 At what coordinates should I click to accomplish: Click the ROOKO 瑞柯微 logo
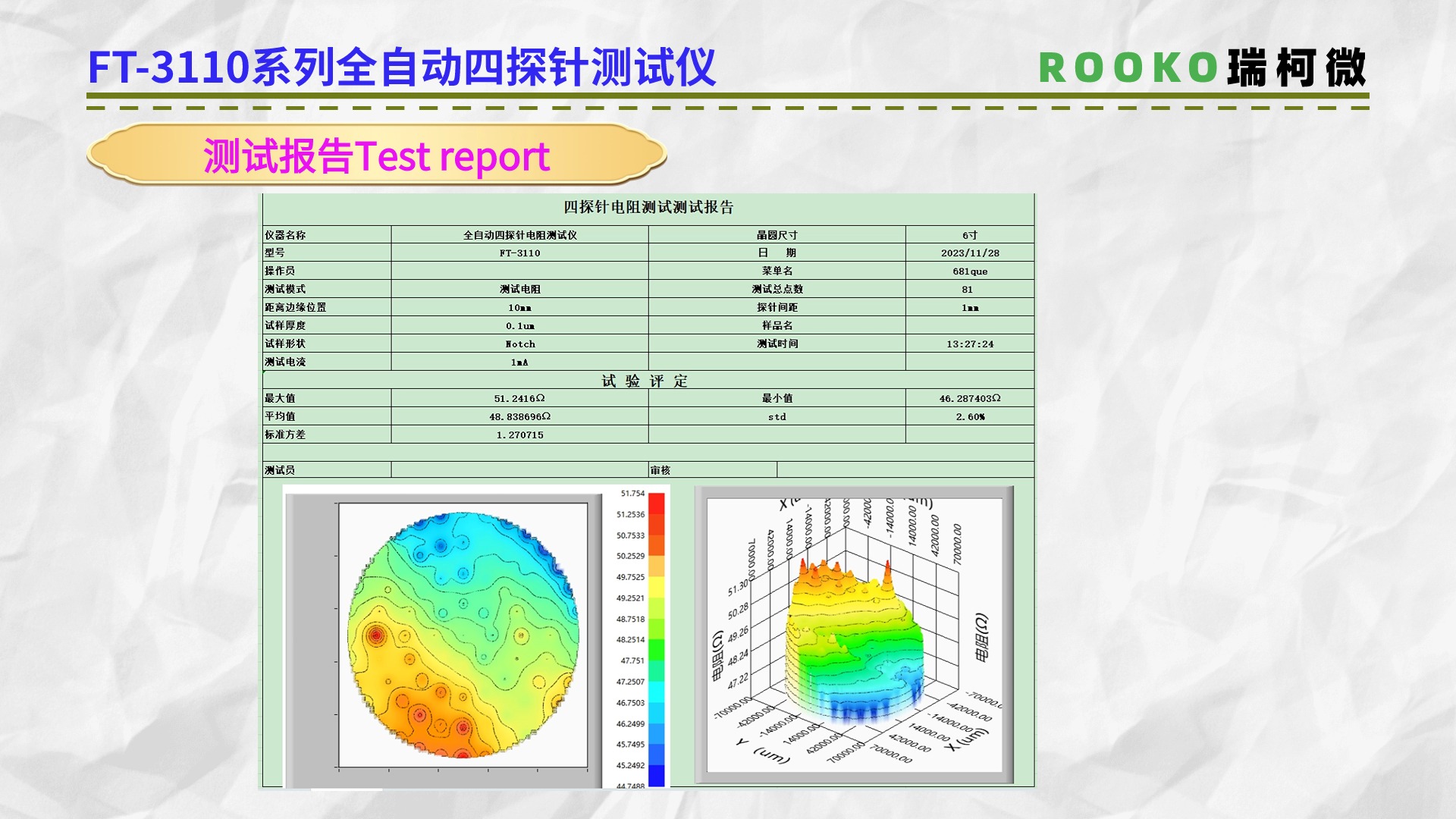click(1202, 67)
